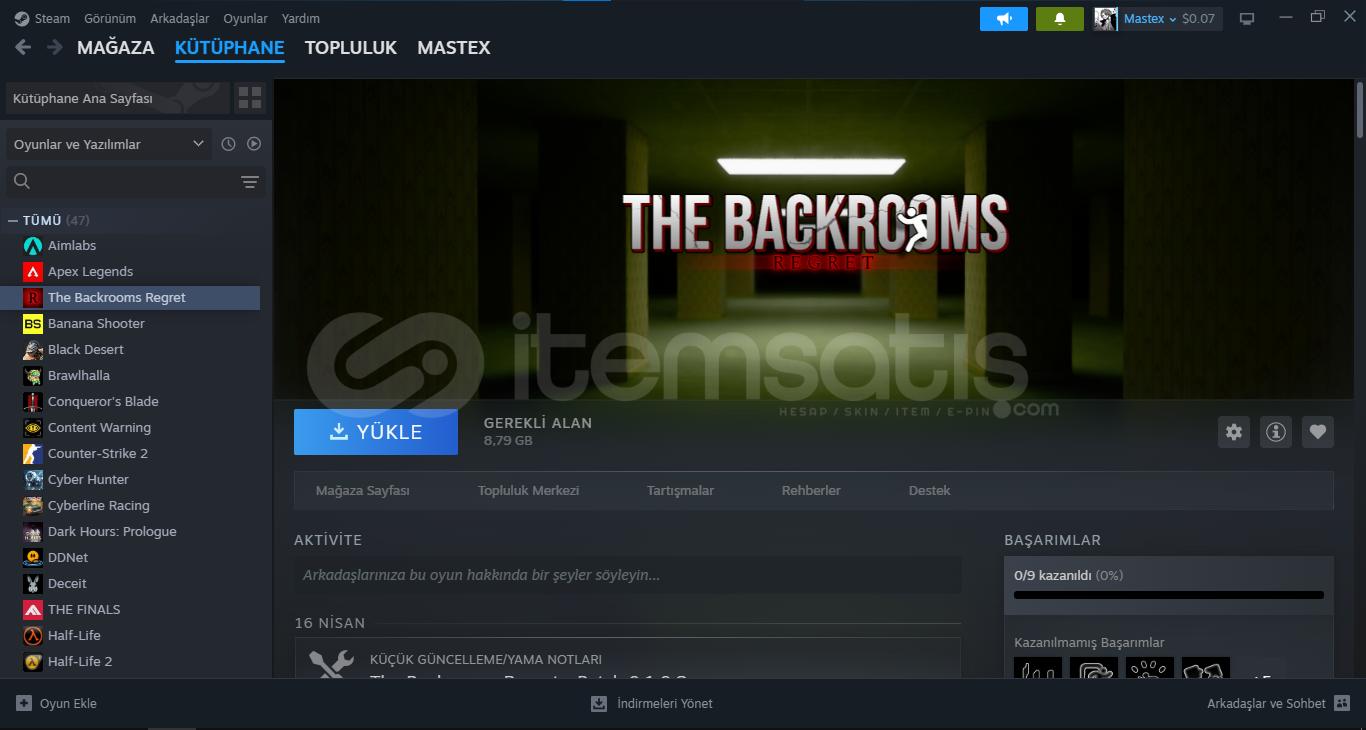The image size is (1366, 730).
Task: Go to the MAĞAZA tab
Action: pyautogui.click(x=116, y=47)
